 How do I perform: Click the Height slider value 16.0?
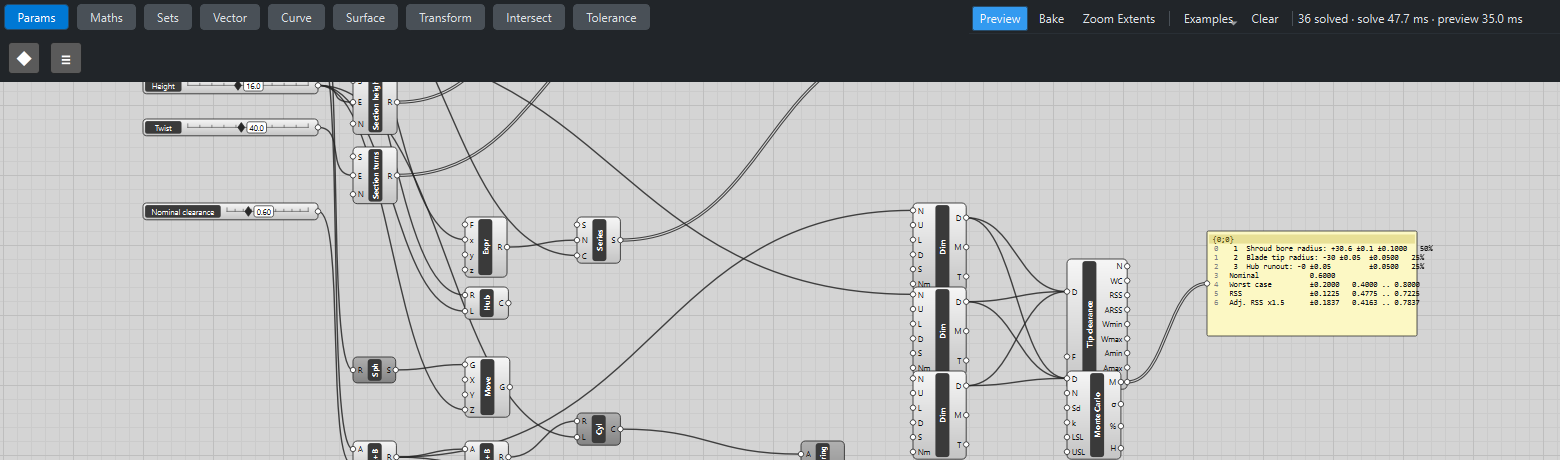coord(253,87)
